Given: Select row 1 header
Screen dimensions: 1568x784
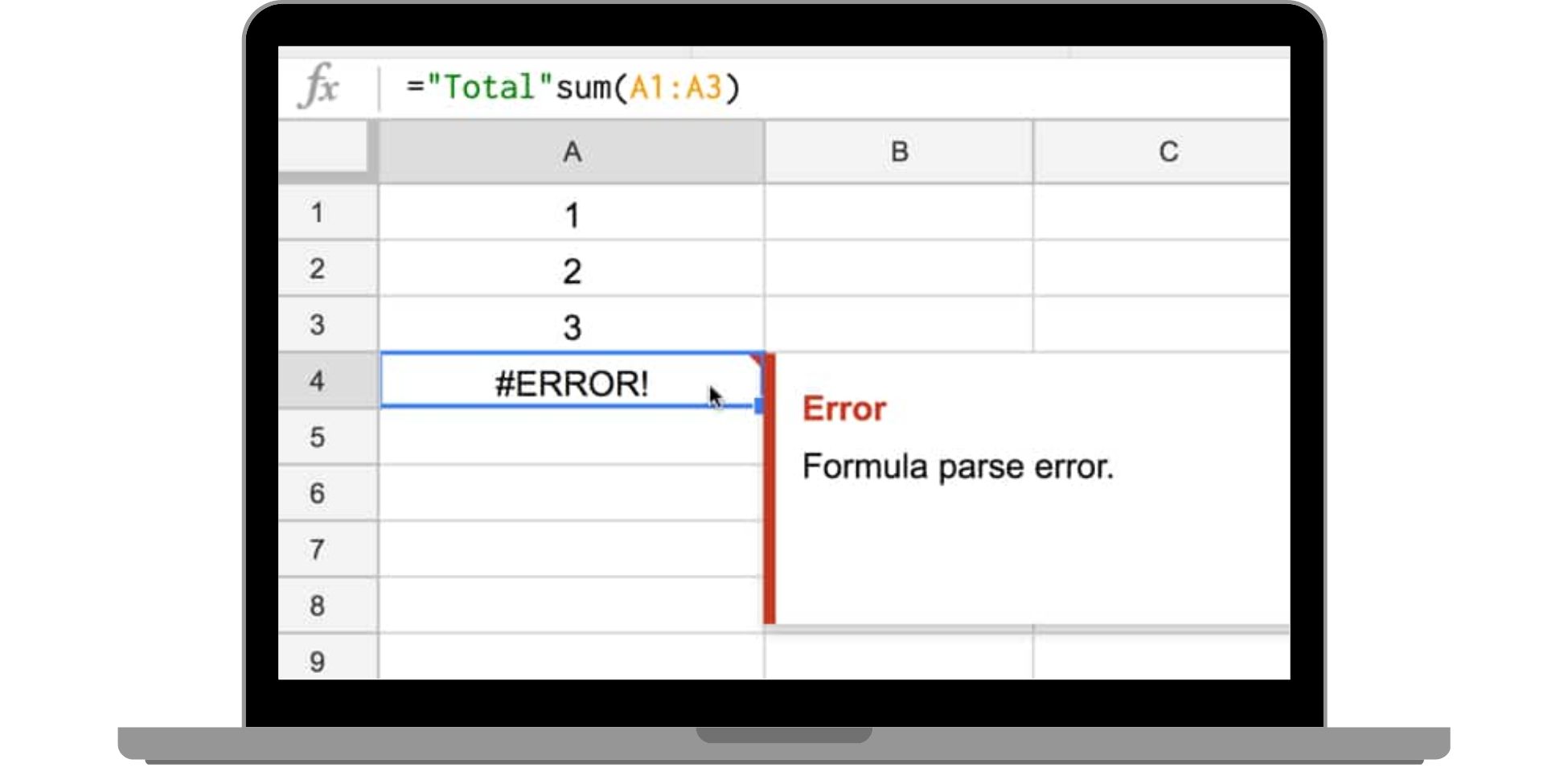Looking at the screenshot, I should [318, 213].
